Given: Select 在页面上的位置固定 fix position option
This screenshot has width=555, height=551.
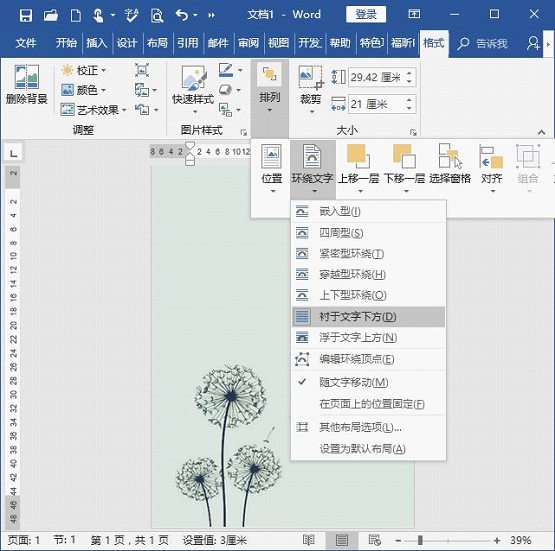Looking at the screenshot, I should [368, 404].
